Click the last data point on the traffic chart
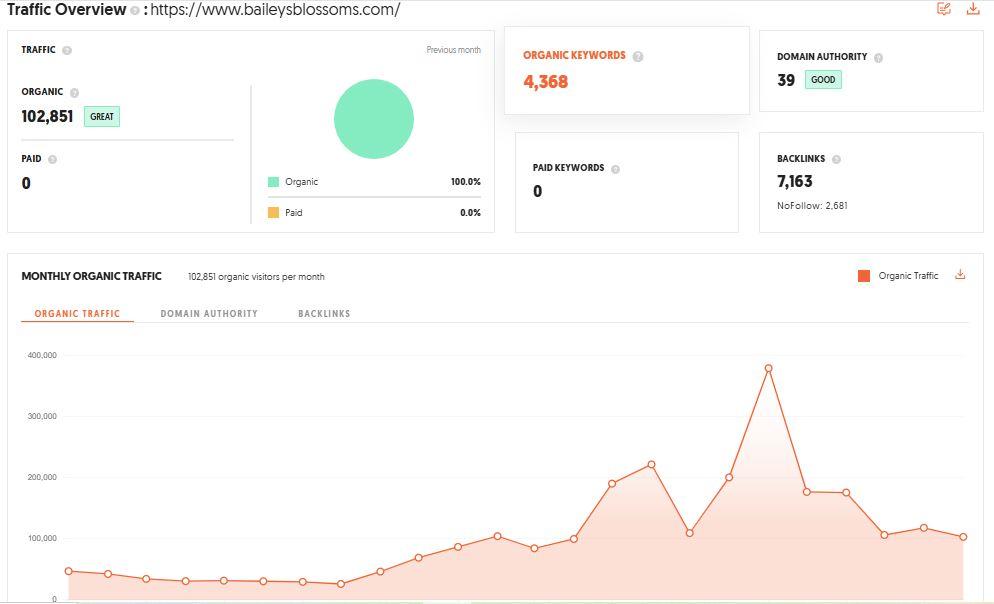This screenshot has height=604, width=994. click(963, 537)
